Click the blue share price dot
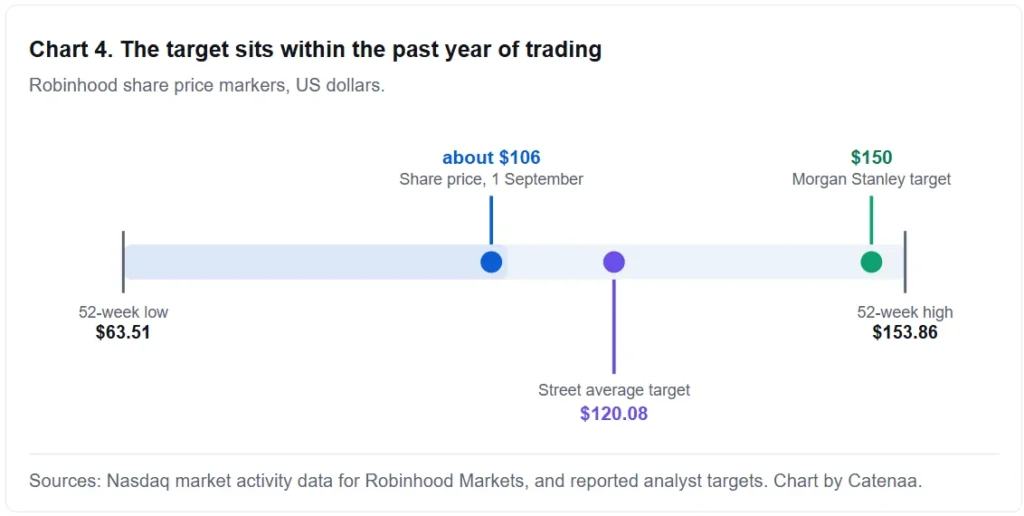Screen dimensions: 1024x516 point(491,262)
